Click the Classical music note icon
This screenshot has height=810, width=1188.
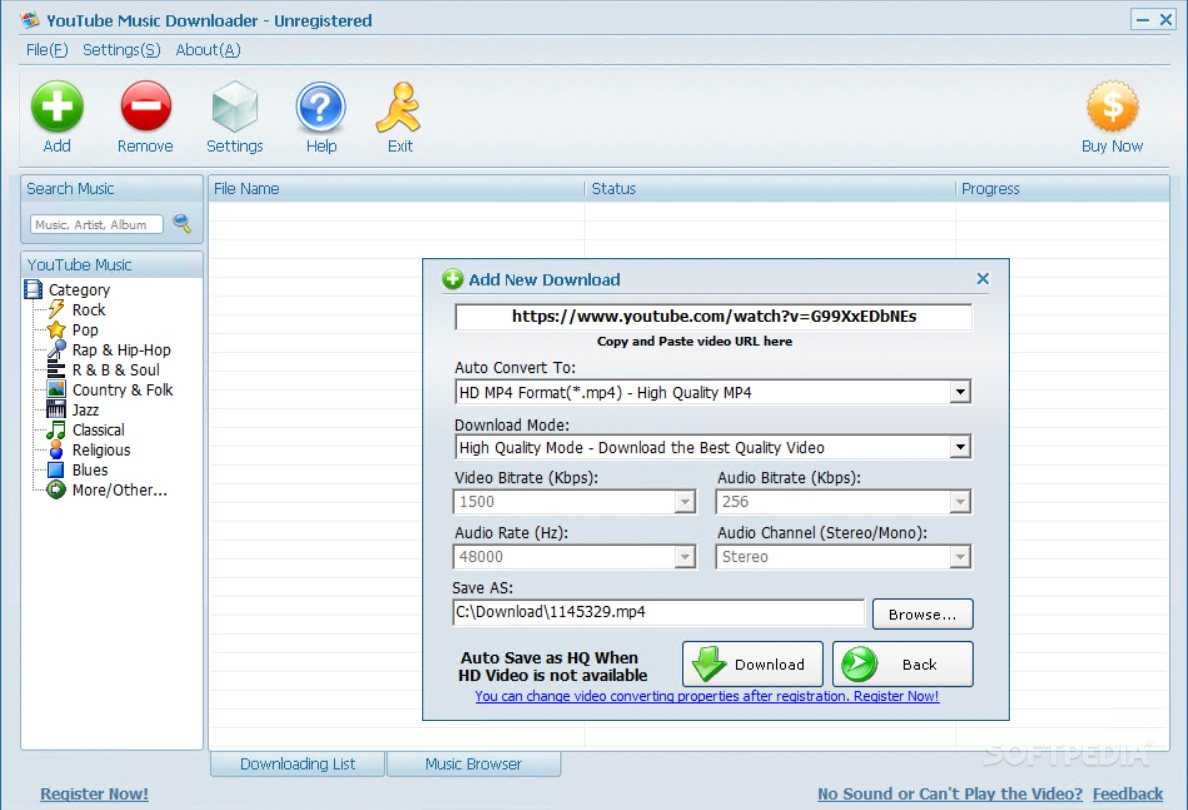(x=56, y=430)
